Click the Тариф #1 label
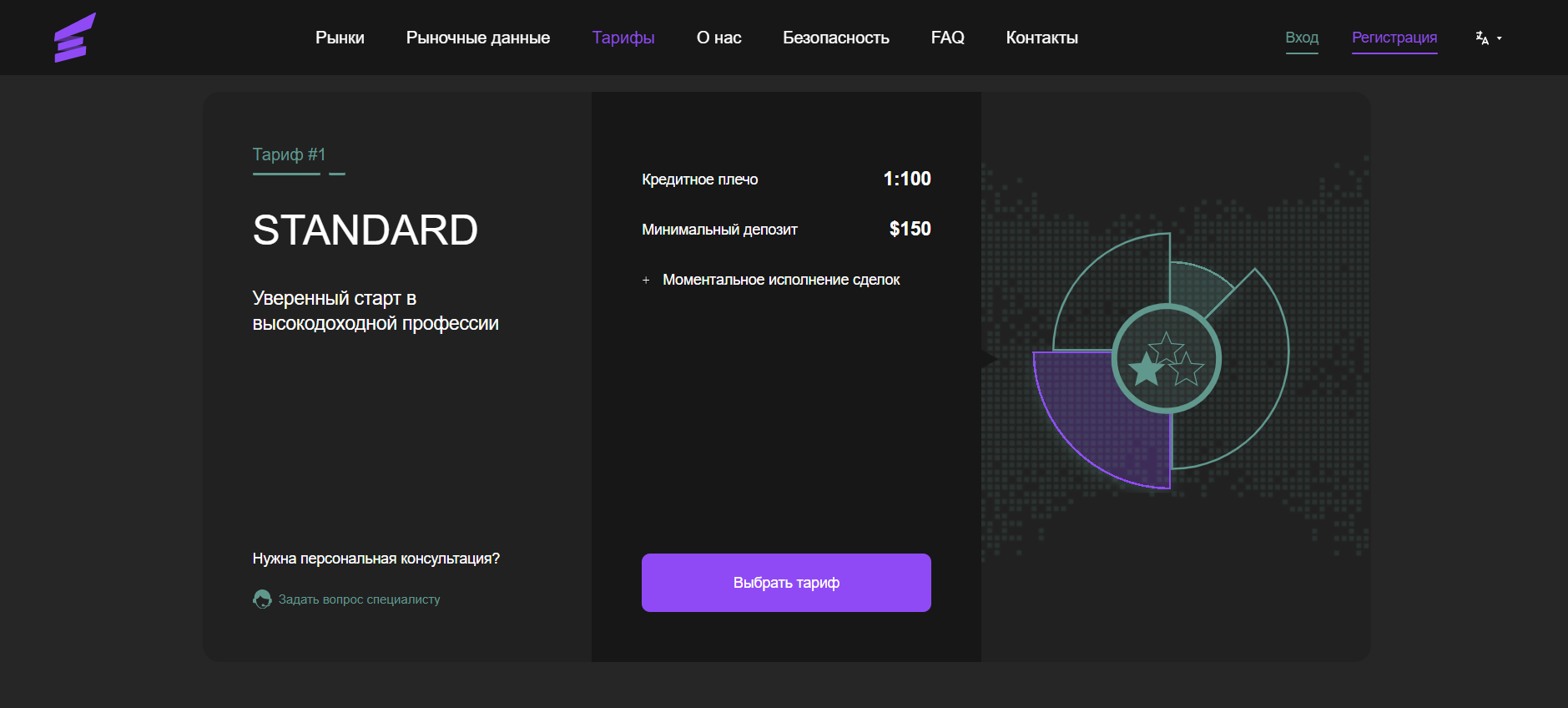 289,154
